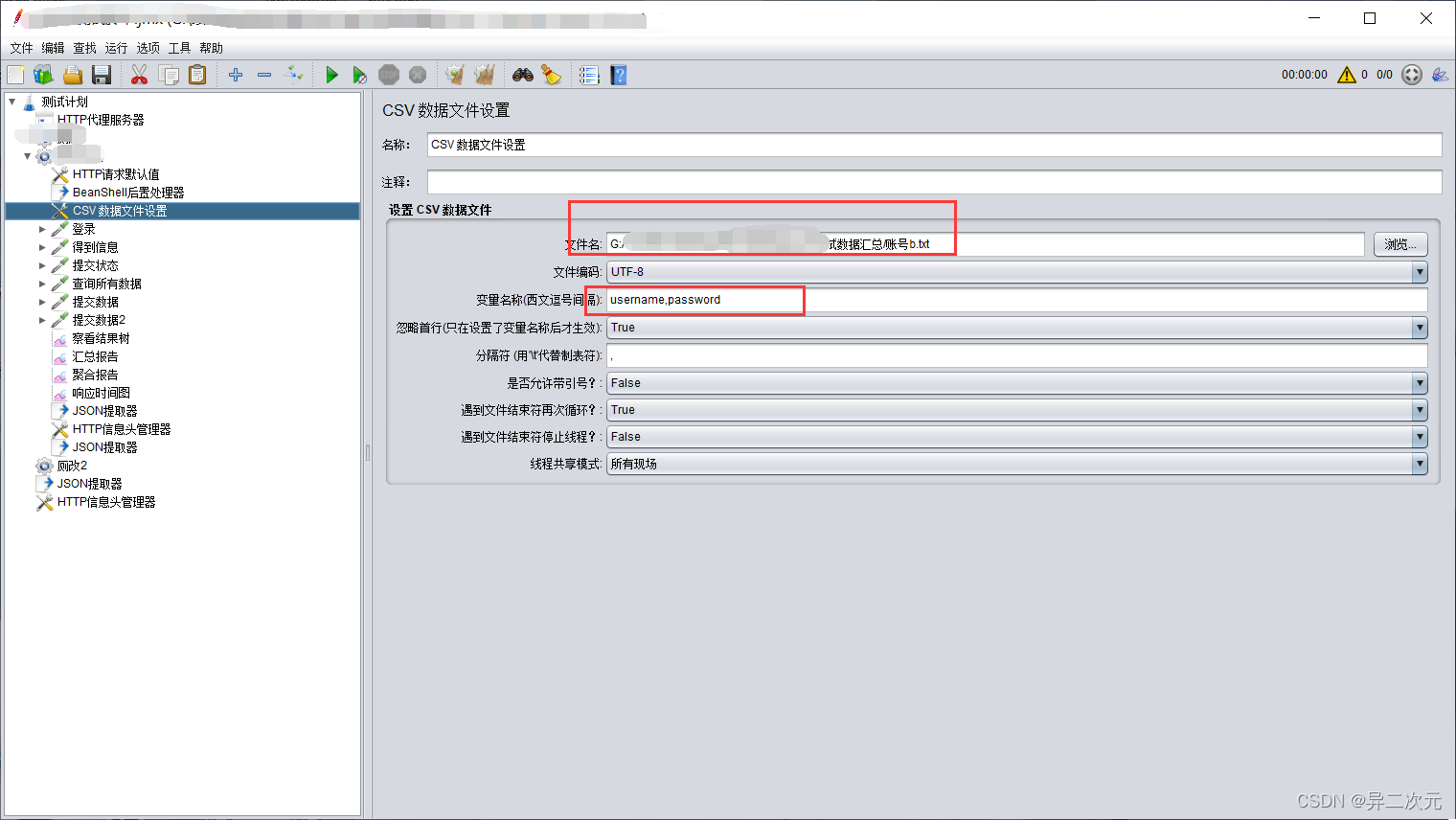Expand the 提交数据2 node arrow

(x=42, y=321)
